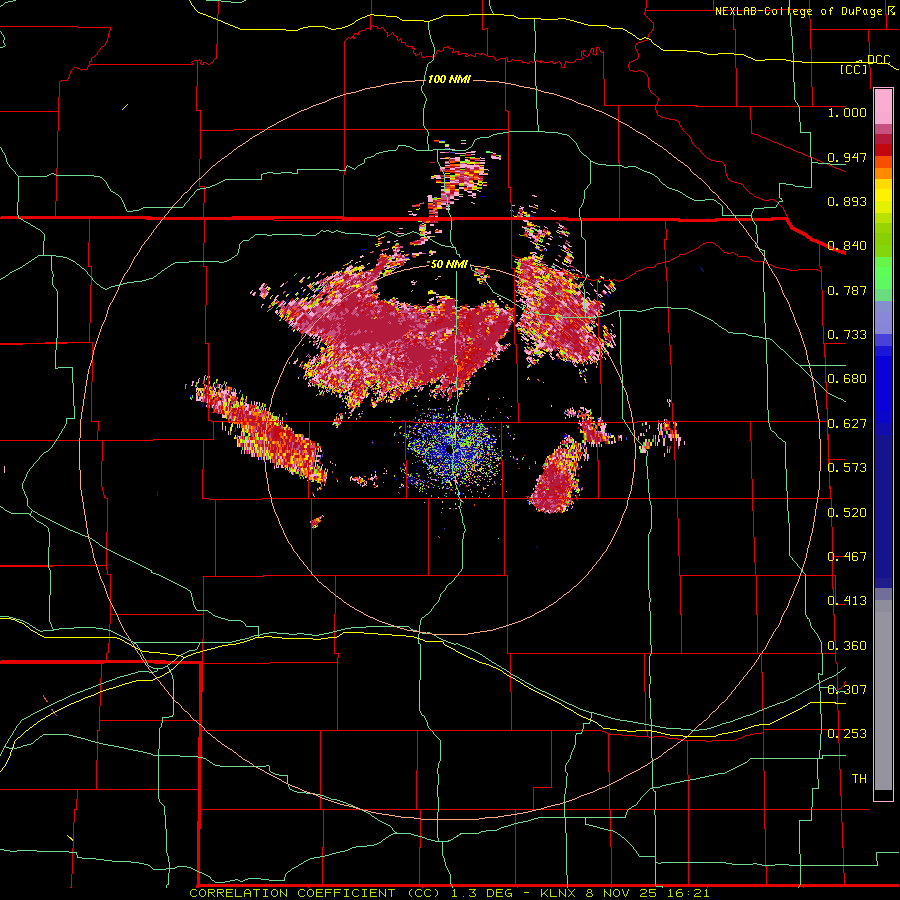900x900 pixels.
Task: Click the 0.627 scale value
Action: click(847, 424)
